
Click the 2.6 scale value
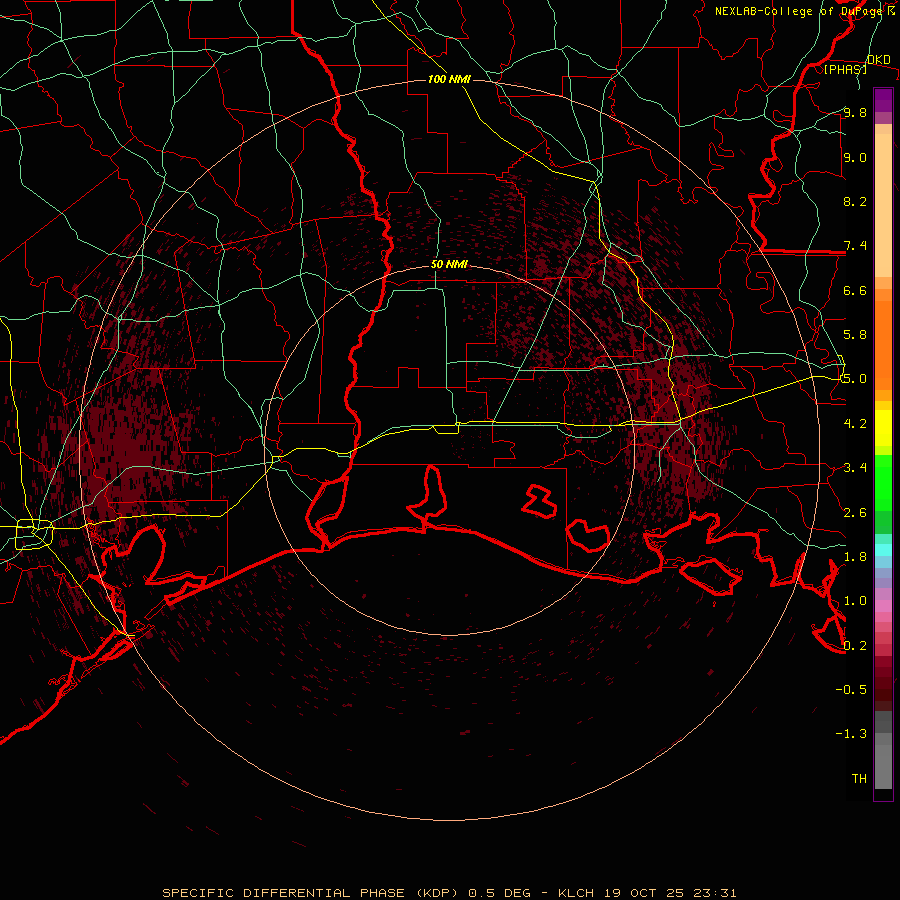tap(855, 513)
